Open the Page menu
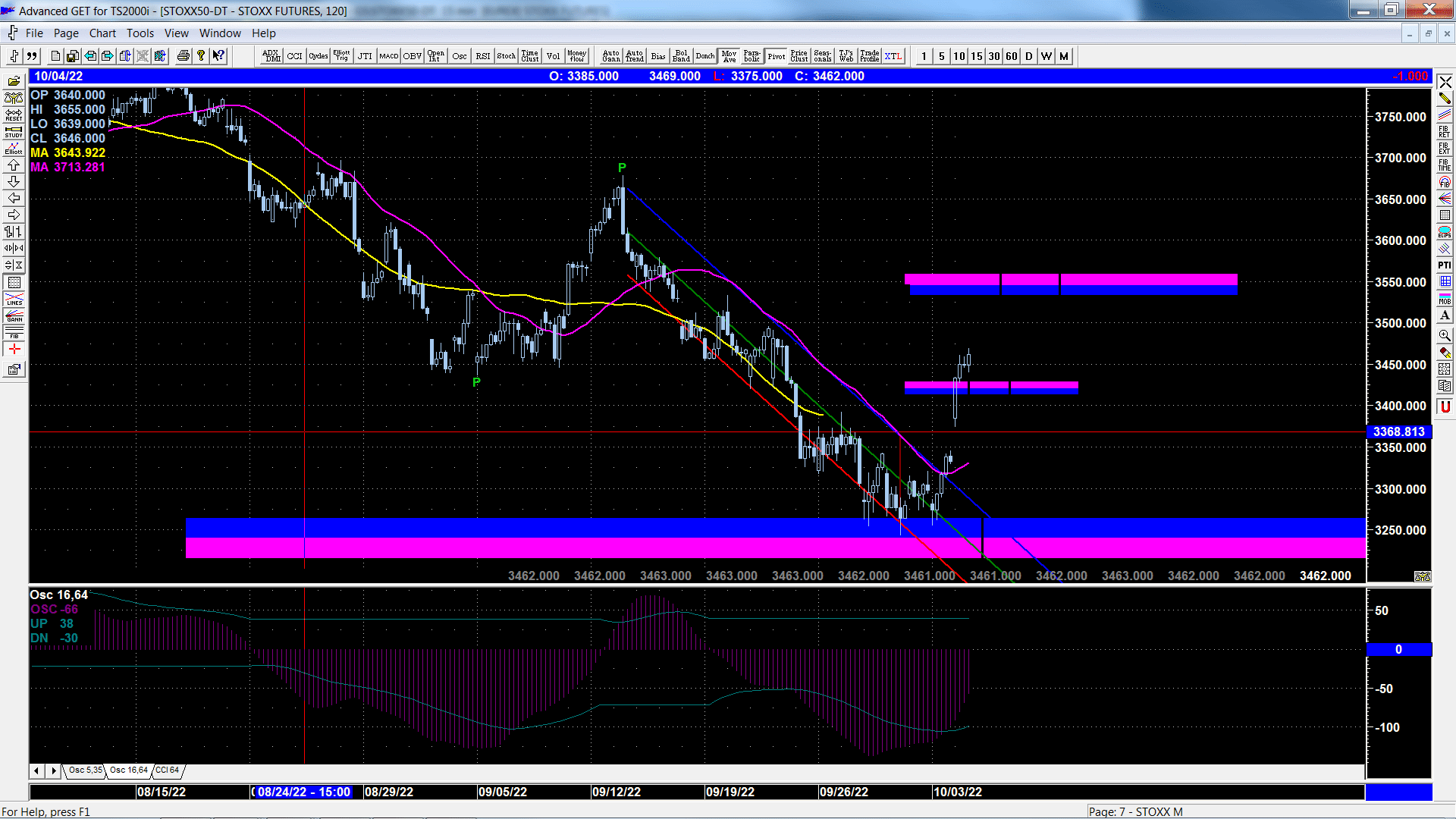Viewport: 1456px width, 819px height. (66, 33)
